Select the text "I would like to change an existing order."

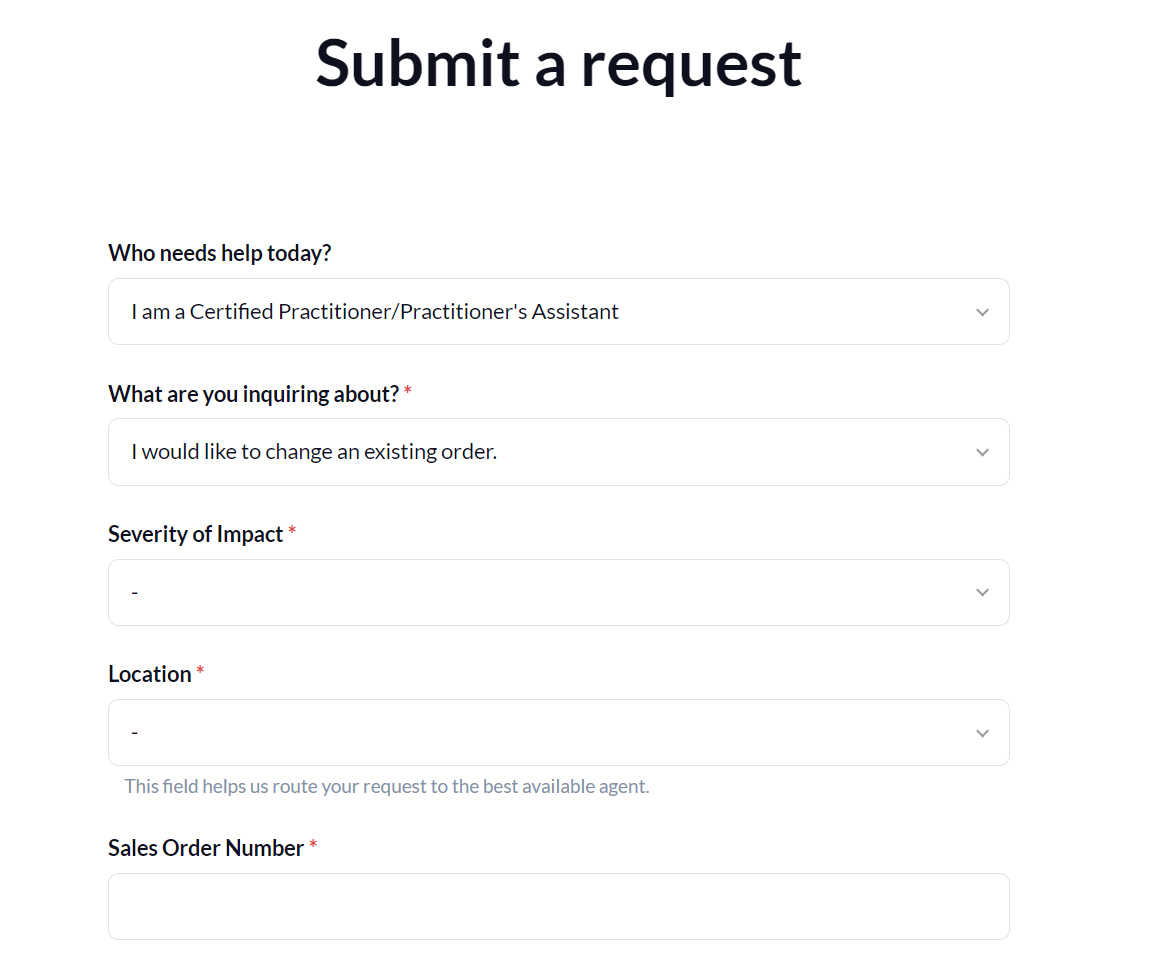click(314, 451)
